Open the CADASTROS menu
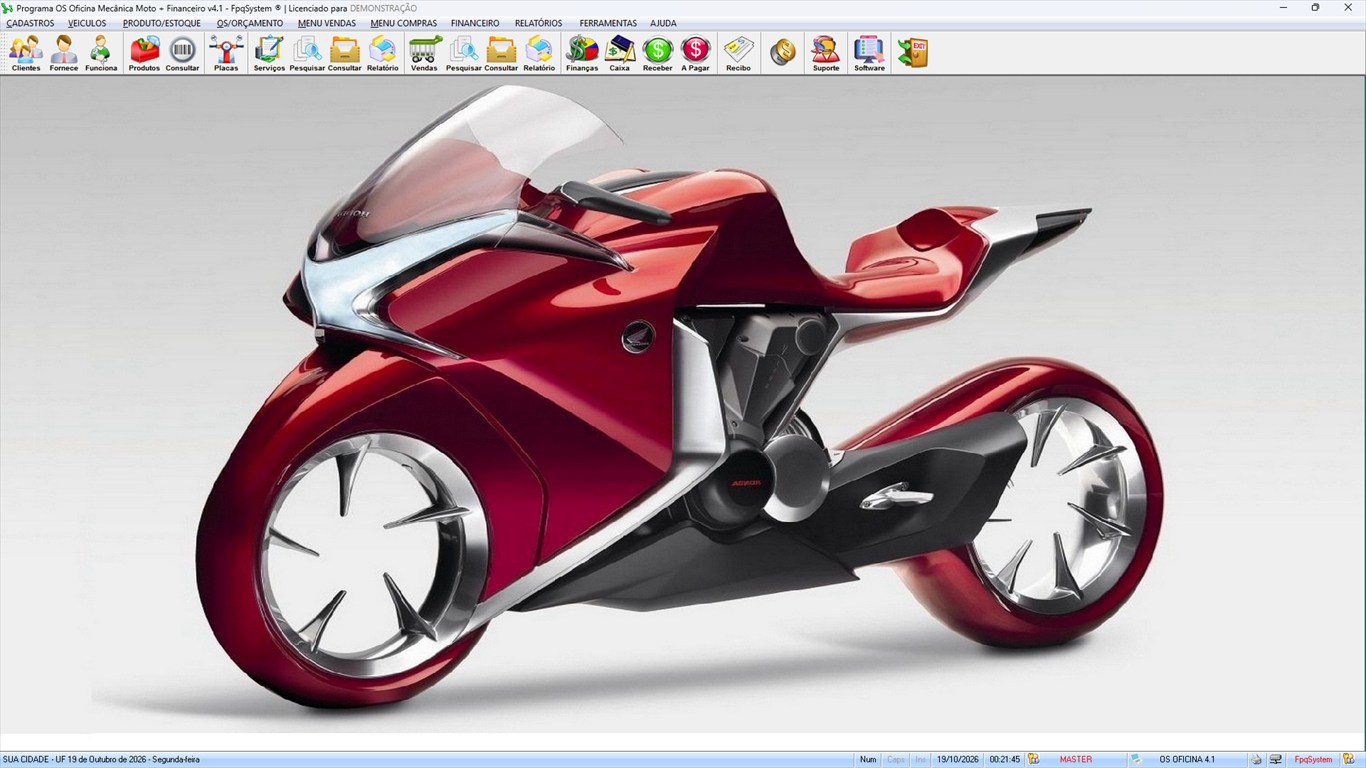The width and height of the screenshot is (1366, 768). pos(31,23)
